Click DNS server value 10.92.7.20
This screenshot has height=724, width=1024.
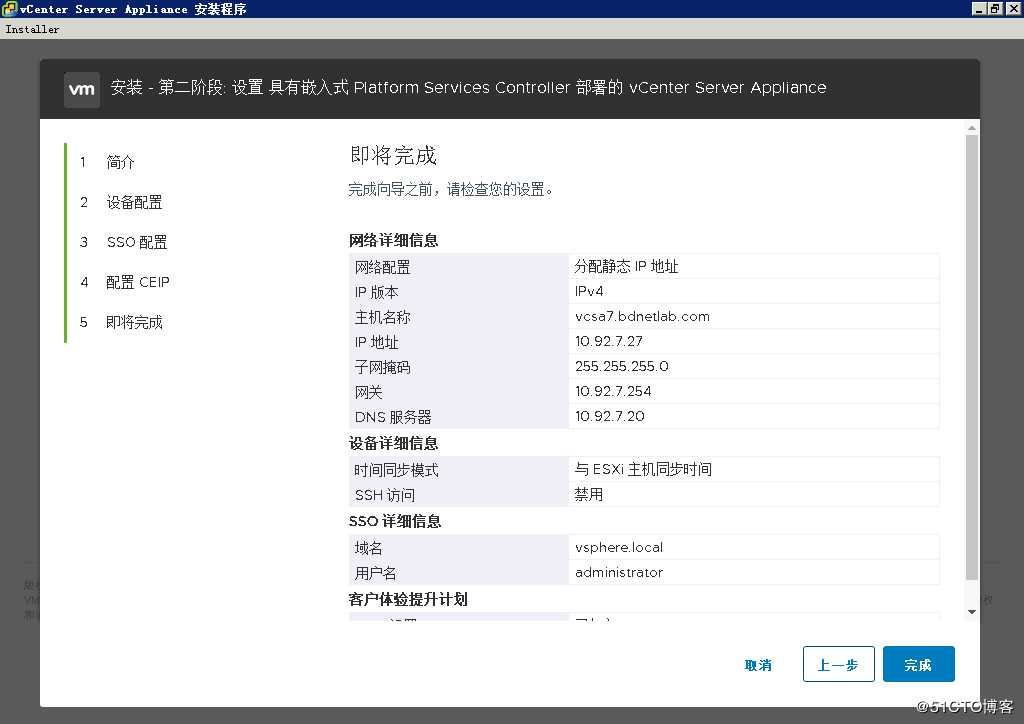pos(609,416)
